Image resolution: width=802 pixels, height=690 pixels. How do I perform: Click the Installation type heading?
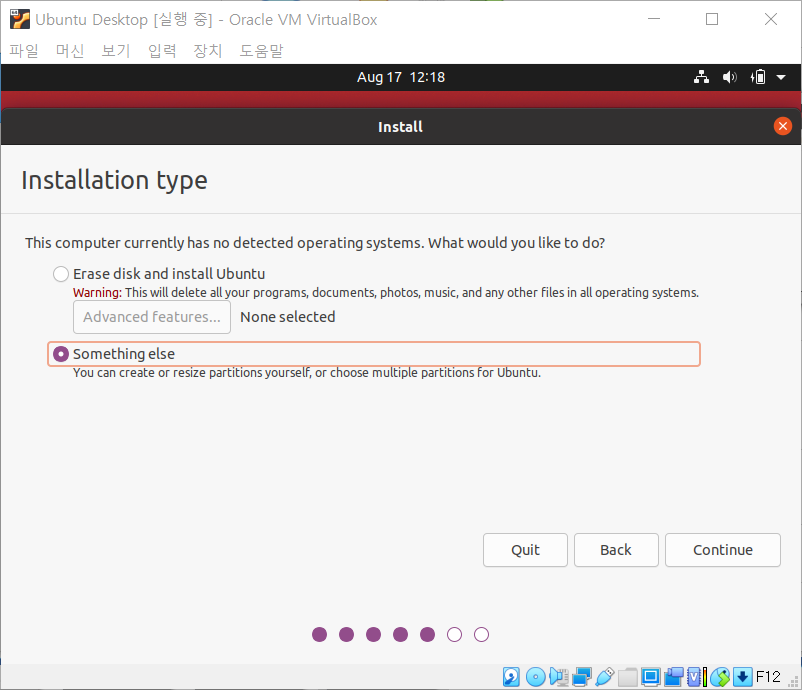tap(115, 181)
